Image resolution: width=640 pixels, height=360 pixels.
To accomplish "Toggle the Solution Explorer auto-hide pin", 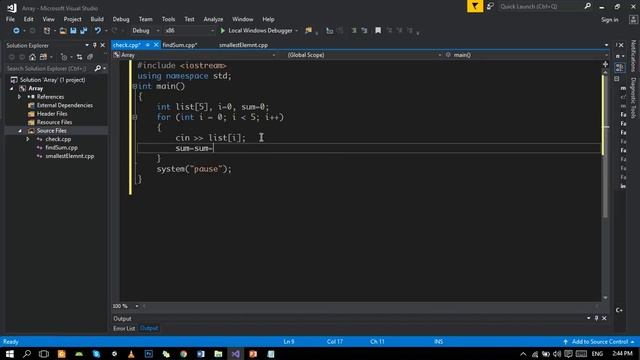I will coord(95,45).
